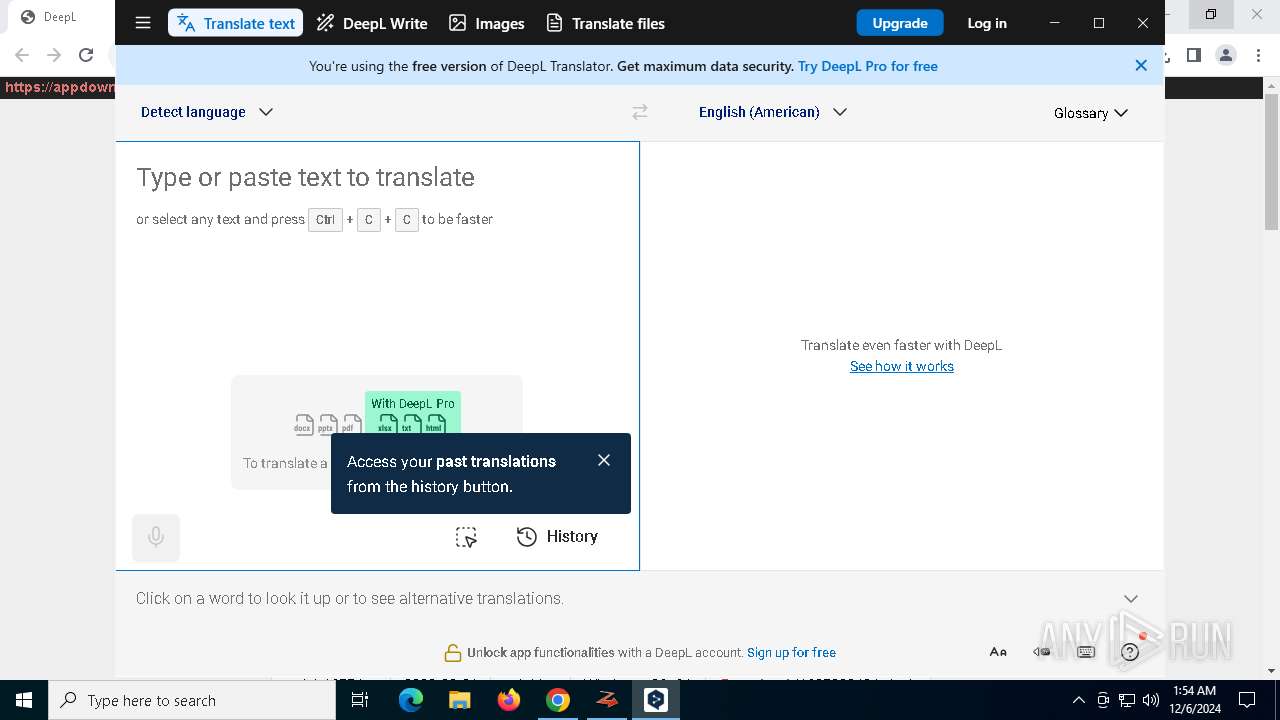The width and height of the screenshot is (1280, 720).
Task: Click the pen sparkle icon of DeepL Write
Action: click(x=325, y=23)
